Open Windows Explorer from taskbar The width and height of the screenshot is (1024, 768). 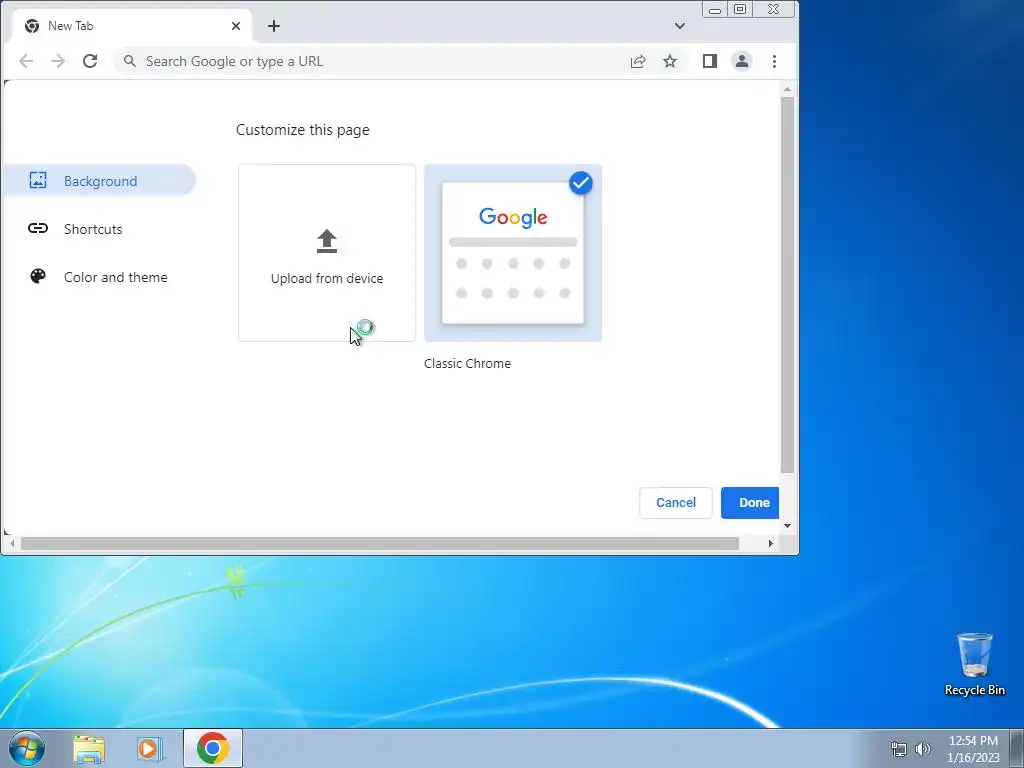pos(89,749)
